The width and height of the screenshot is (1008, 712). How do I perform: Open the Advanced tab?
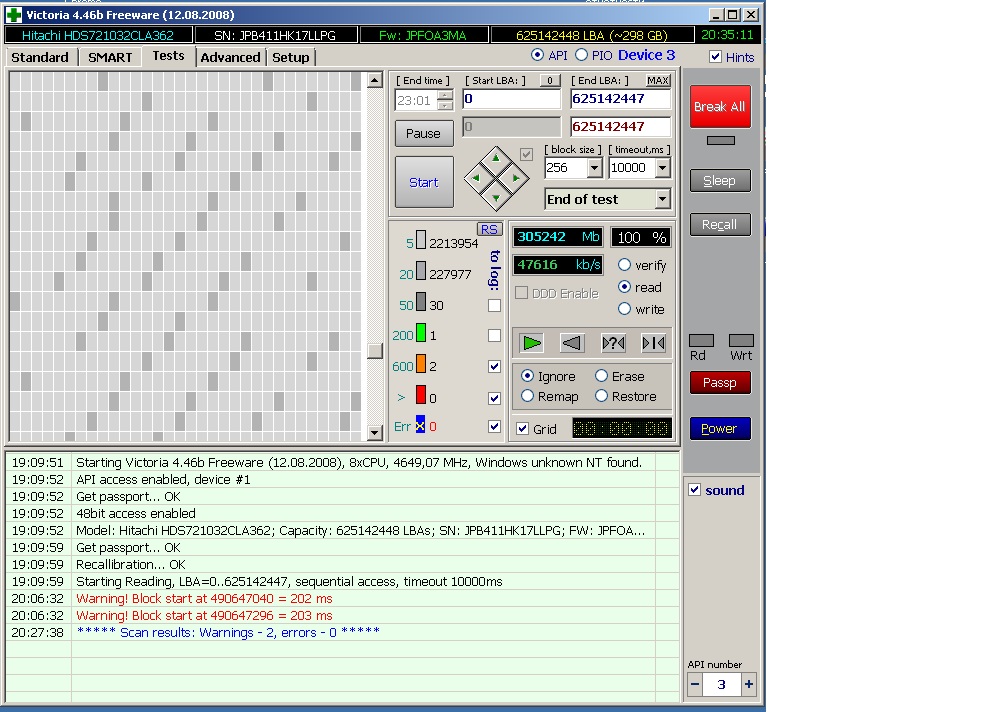(230, 57)
